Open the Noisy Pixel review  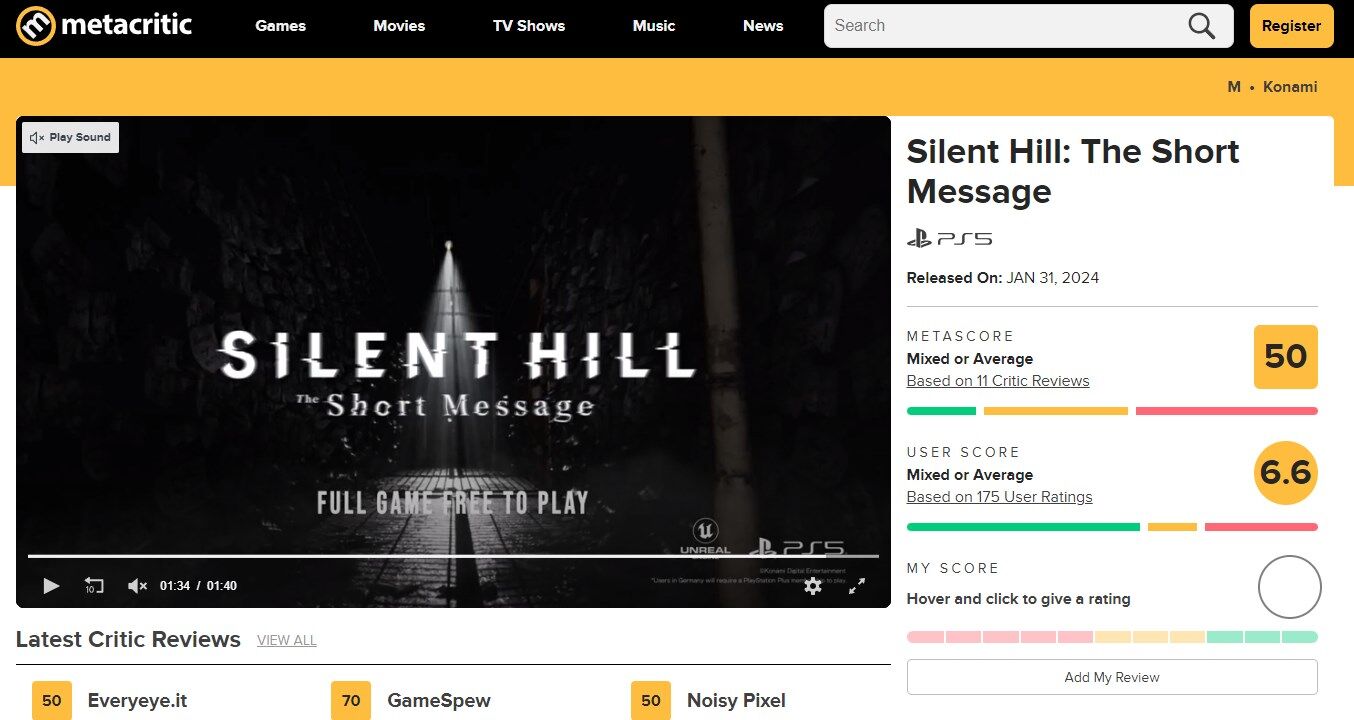click(x=736, y=701)
